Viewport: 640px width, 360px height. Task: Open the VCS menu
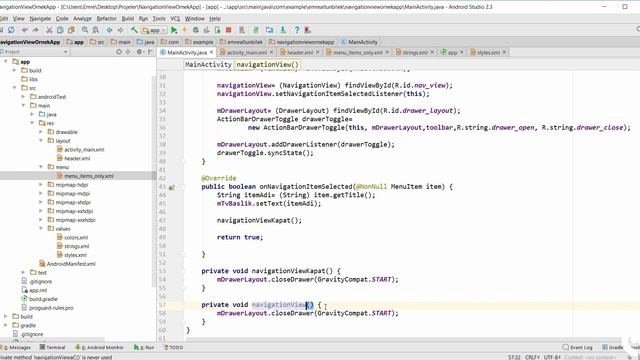[175, 18]
